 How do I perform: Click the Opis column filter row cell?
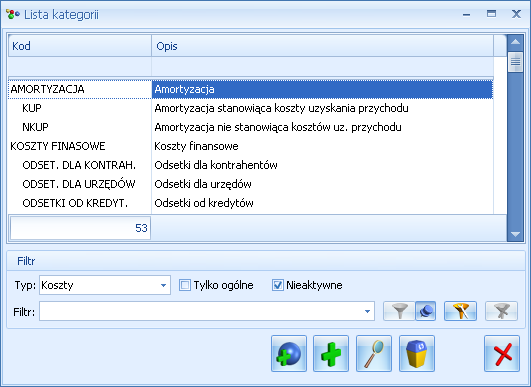[322, 67]
